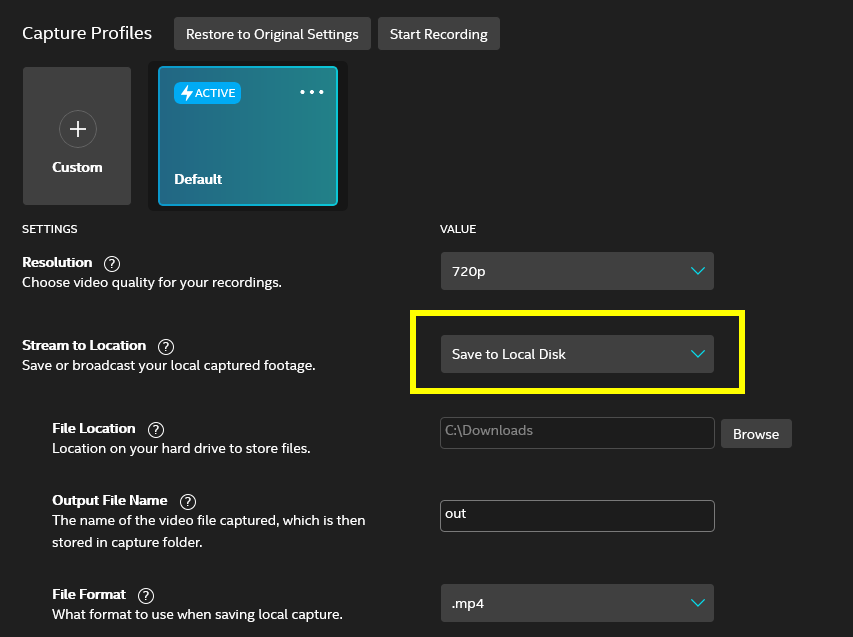Click 'Location on your hard drive to store files.'
The width and height of the screenshot is (853, 637).
181,449
